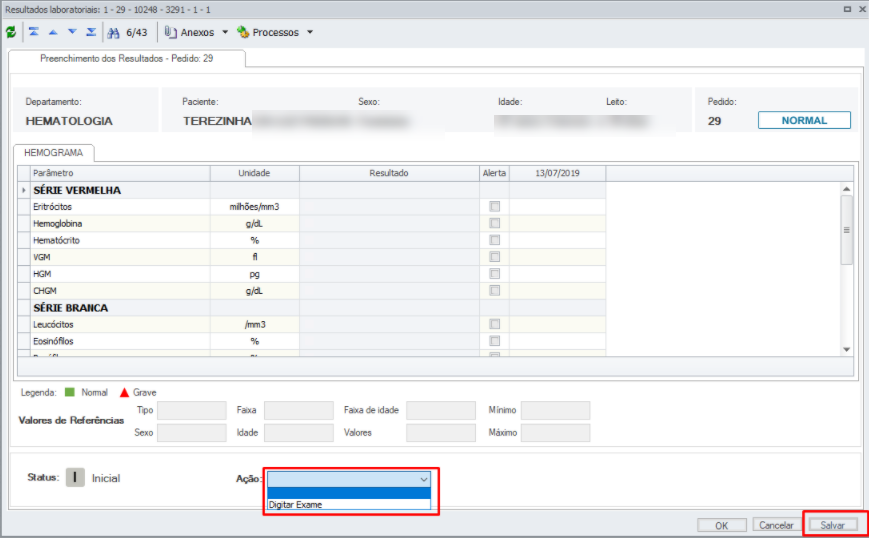
Task: Click the Resultado cell for Eritrócitos
Action: 389,207
